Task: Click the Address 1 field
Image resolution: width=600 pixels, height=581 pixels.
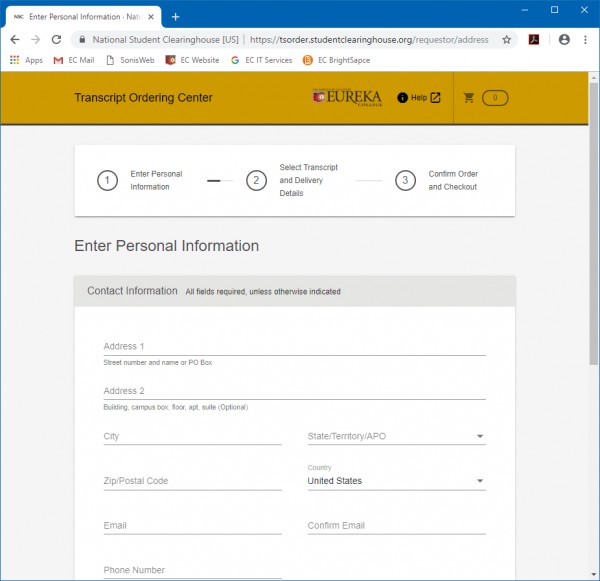Action: [x=294, y=346]
